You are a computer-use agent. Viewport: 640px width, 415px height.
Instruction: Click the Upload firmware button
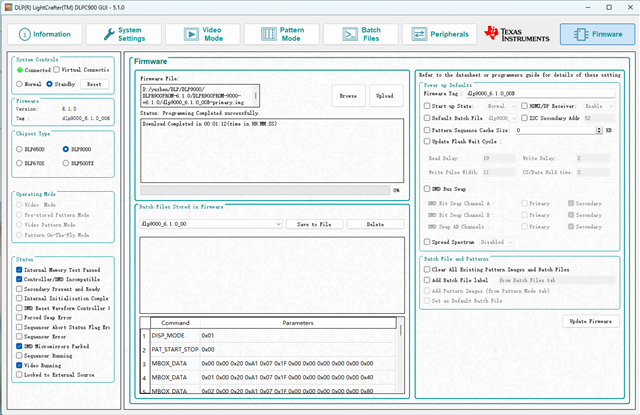tap(385, 96)
